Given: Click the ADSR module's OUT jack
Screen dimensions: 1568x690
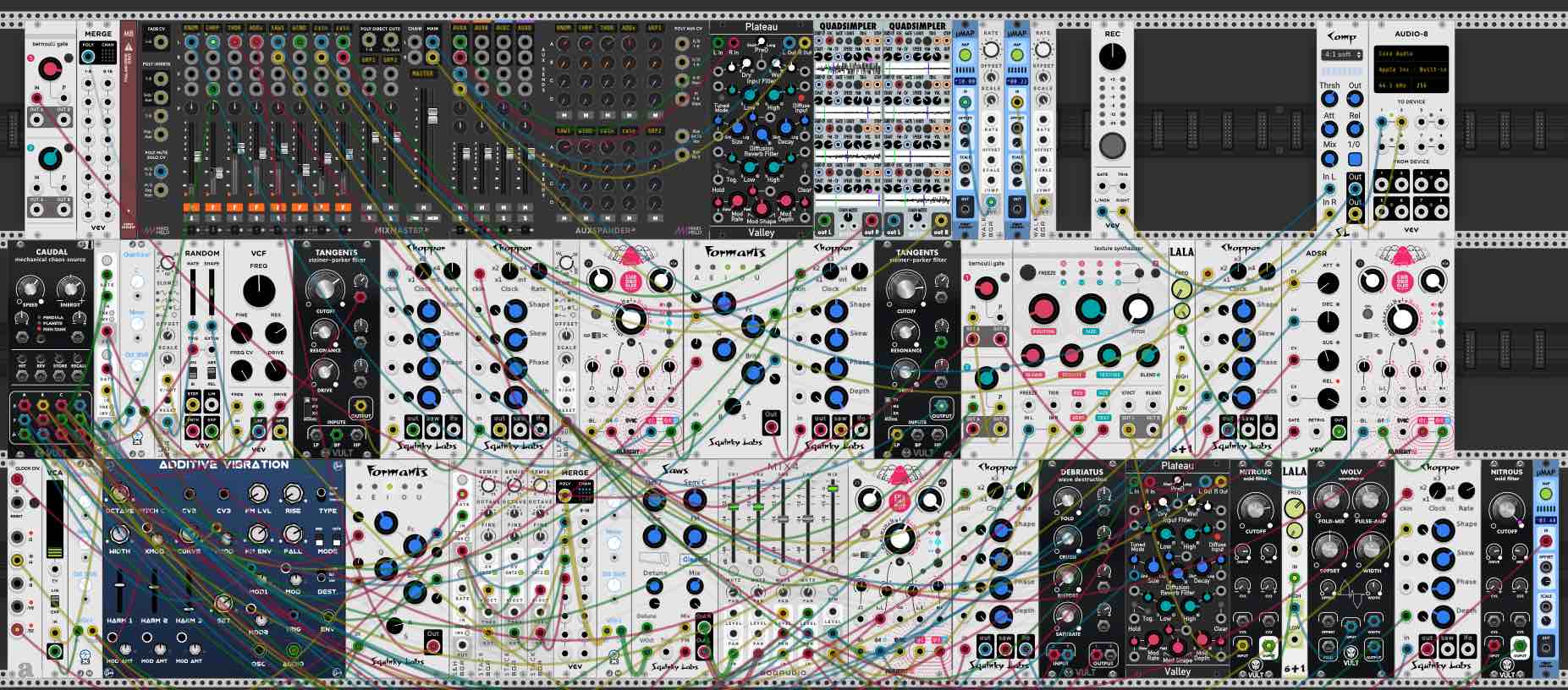Looking at the screenshot, I should (x=1338, y=431).
